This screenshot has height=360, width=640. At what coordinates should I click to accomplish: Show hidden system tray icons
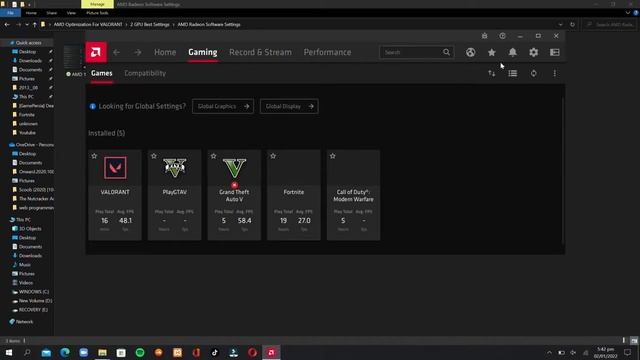[549, 353]
